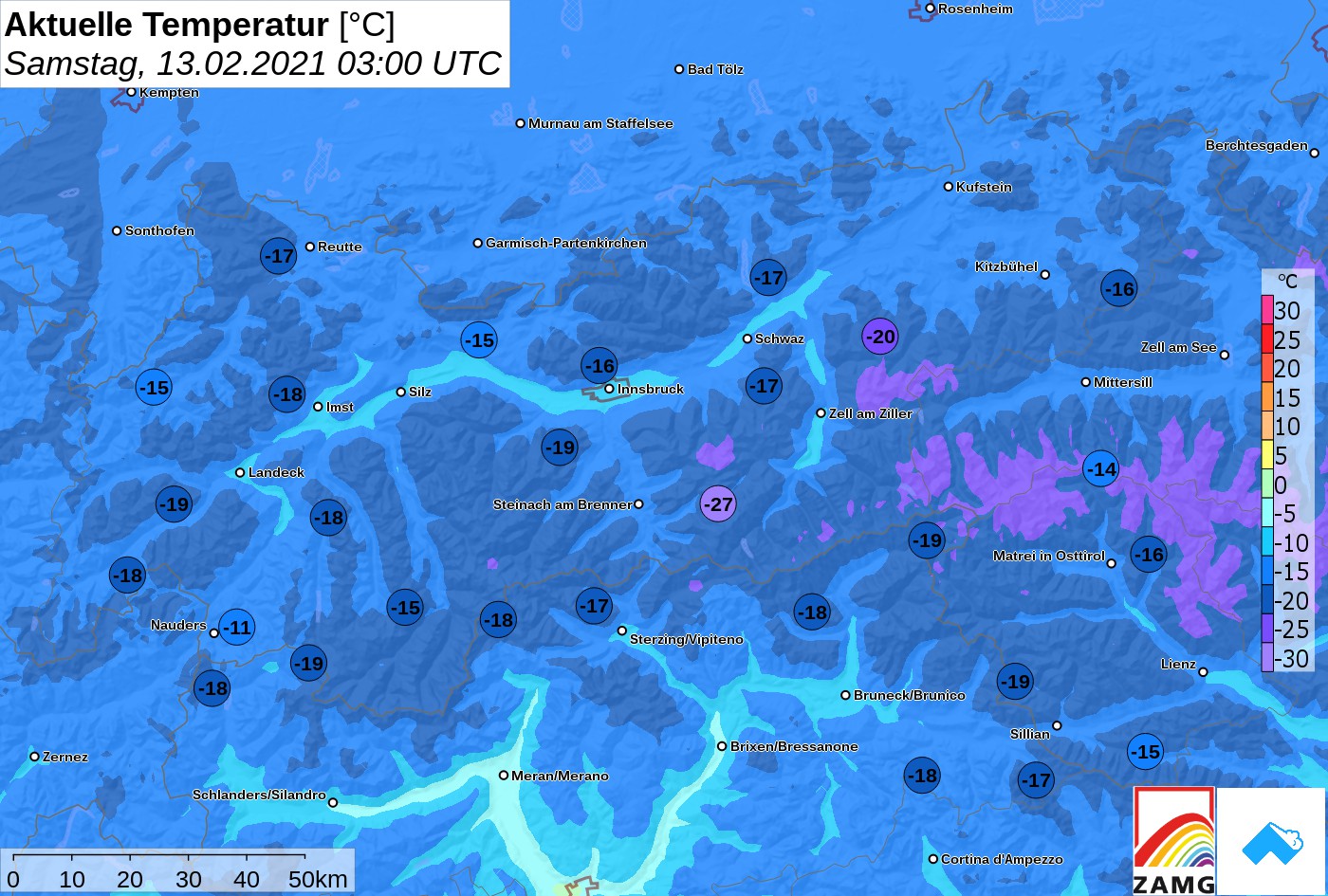Image resolution: width=1328 pixels, height=896 pixels.
Task: Click the date 'Samstag, 13.02.2021 03:00 UTC'
Action: coord(253,64)
